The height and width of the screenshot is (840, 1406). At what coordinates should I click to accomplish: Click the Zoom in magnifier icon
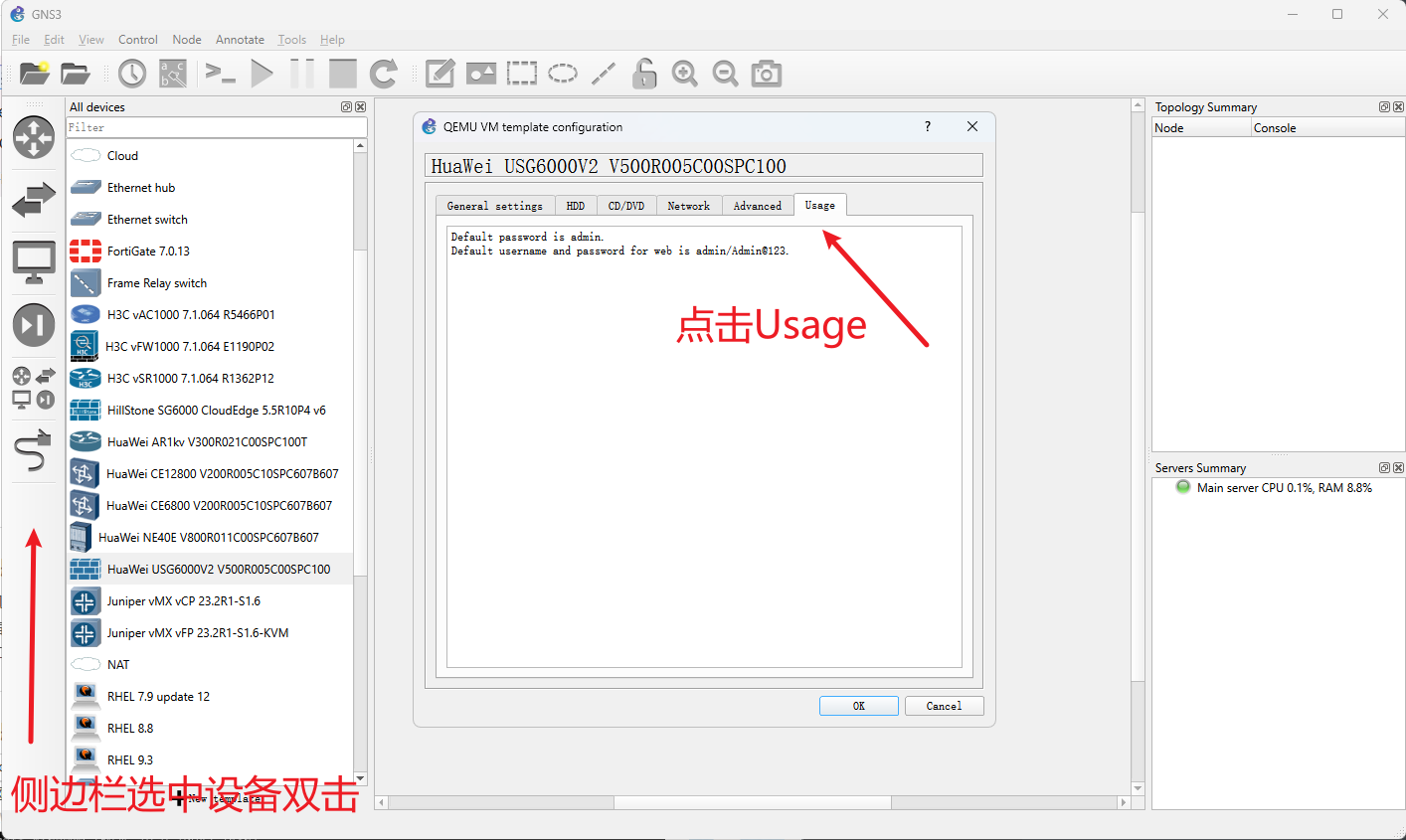pos(684,74)
